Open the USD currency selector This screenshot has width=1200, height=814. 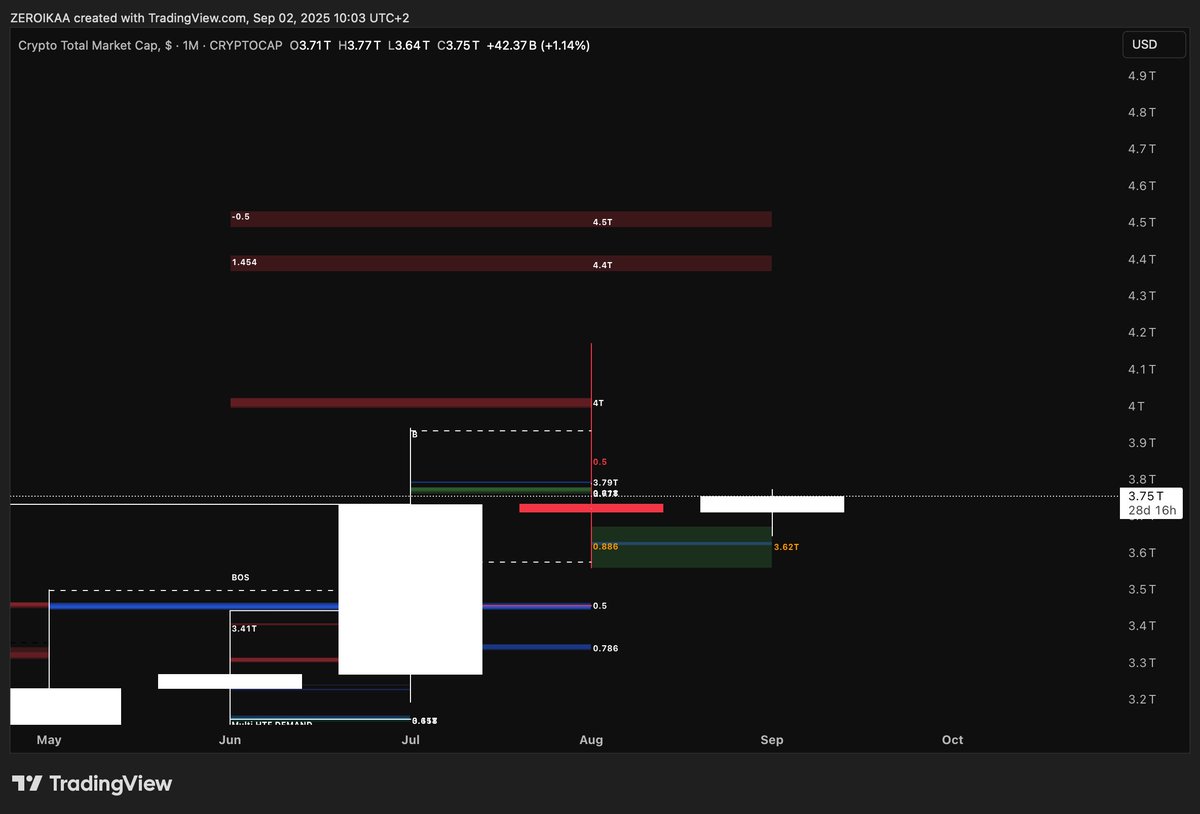click(x=1152, y=43)
